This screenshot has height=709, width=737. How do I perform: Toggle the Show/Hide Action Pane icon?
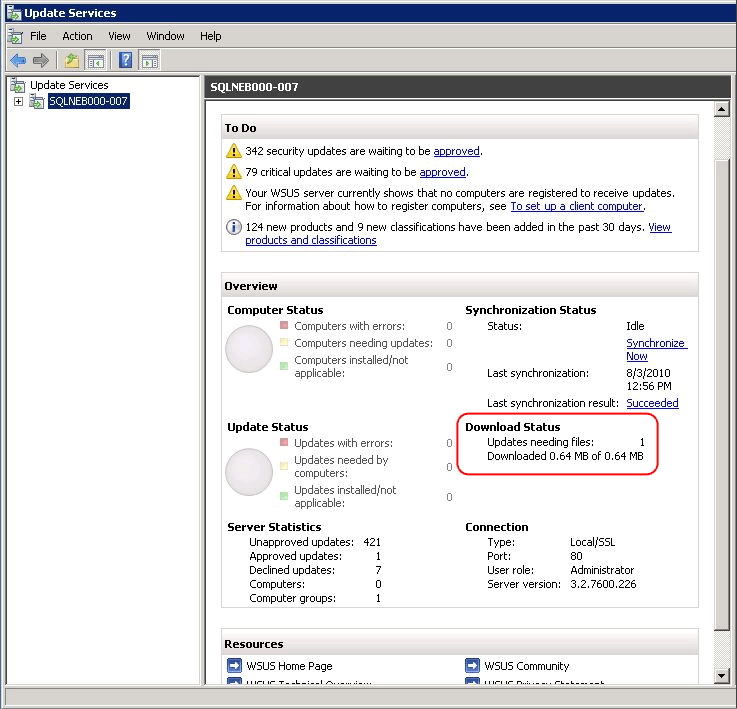point(150,61)
